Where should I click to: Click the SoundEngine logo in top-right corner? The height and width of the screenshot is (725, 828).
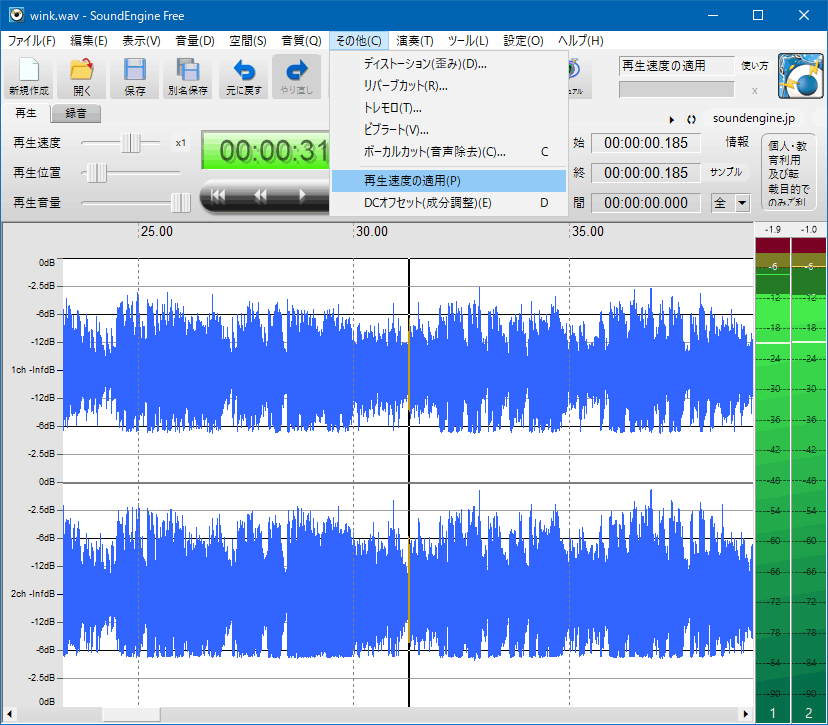coord(801,76)
